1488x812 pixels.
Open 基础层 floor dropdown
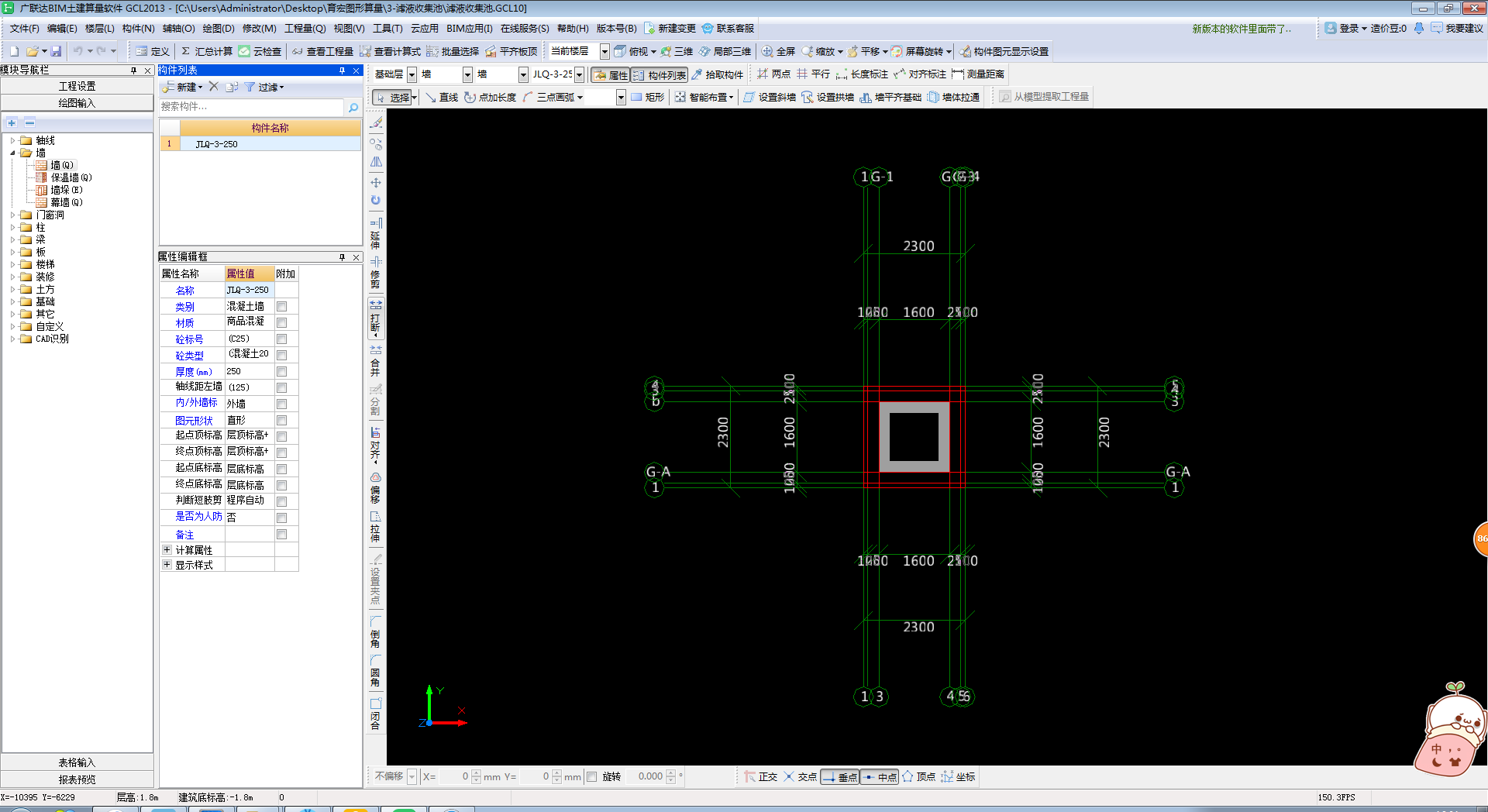coord(412,74)
